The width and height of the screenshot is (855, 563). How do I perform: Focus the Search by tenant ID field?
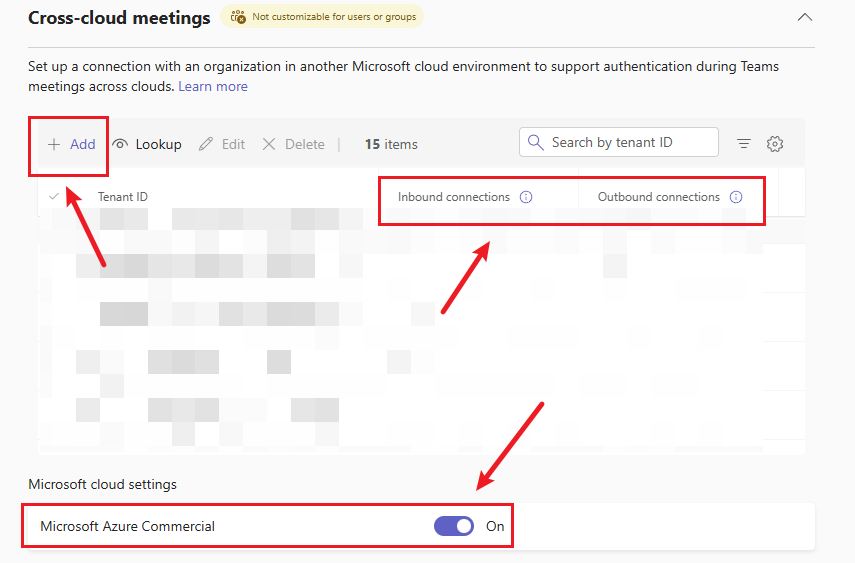coord(618,142)
